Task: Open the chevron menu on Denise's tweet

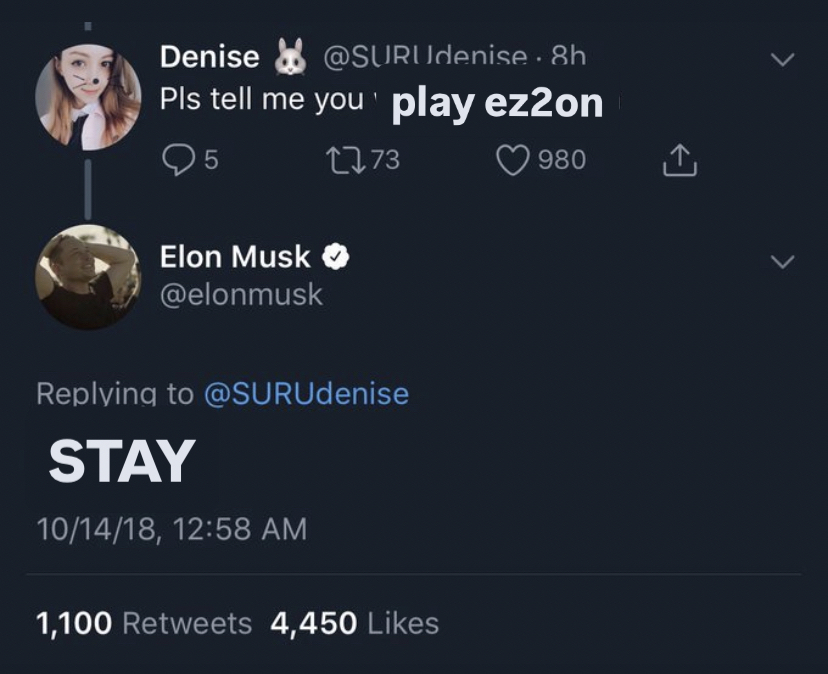Action: (x=783, y=60)
